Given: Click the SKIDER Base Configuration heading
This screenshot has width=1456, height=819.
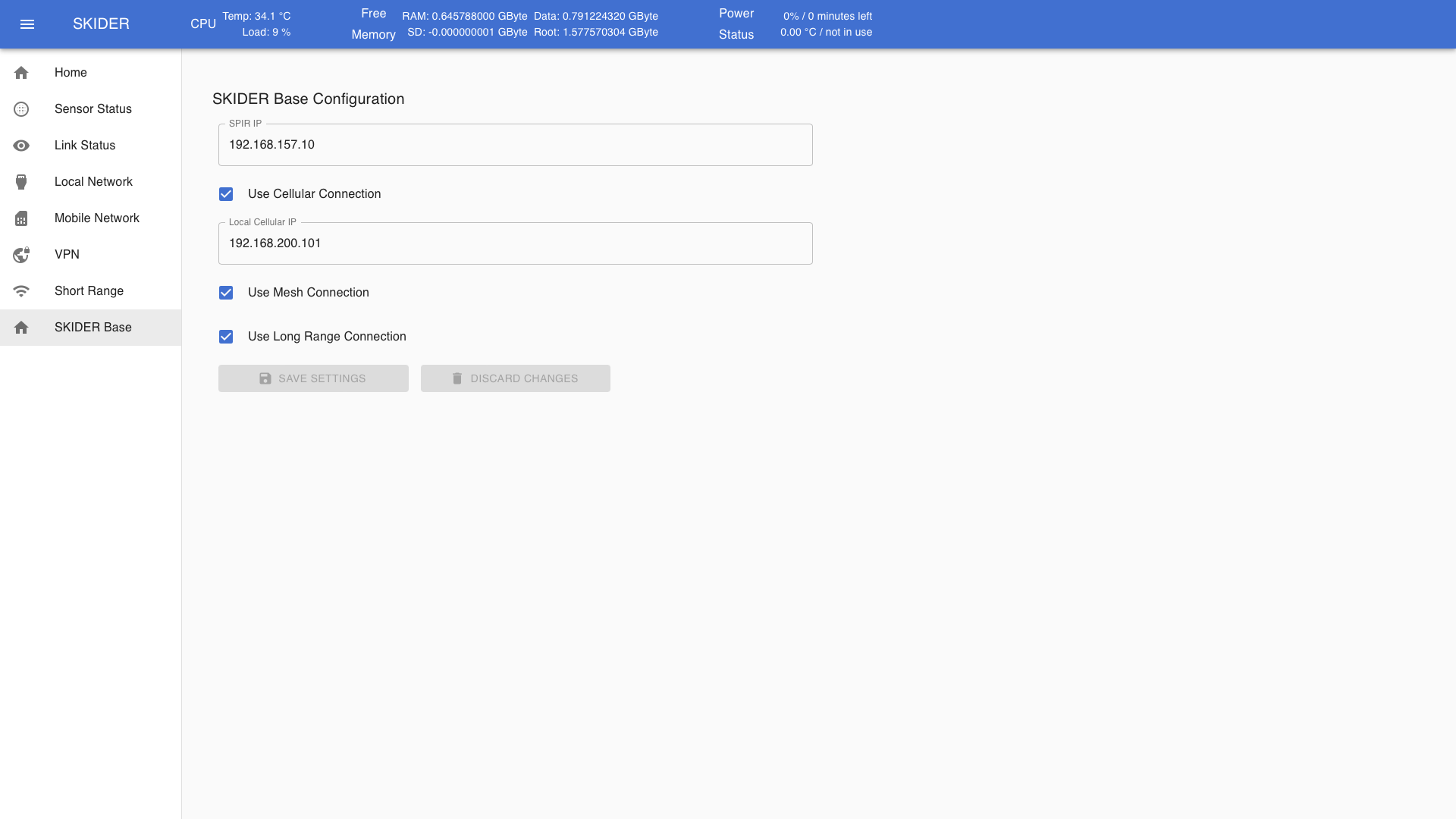Looking at the screenshot, I should coord(308,99).
